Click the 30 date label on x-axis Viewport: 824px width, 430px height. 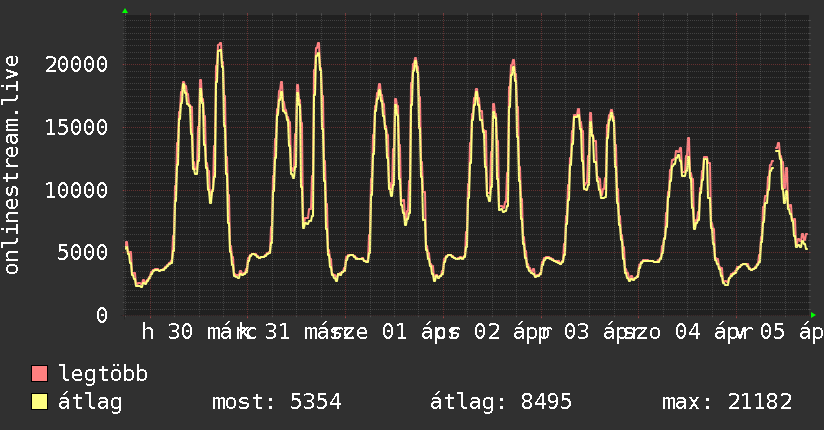[x=180, y=332]
